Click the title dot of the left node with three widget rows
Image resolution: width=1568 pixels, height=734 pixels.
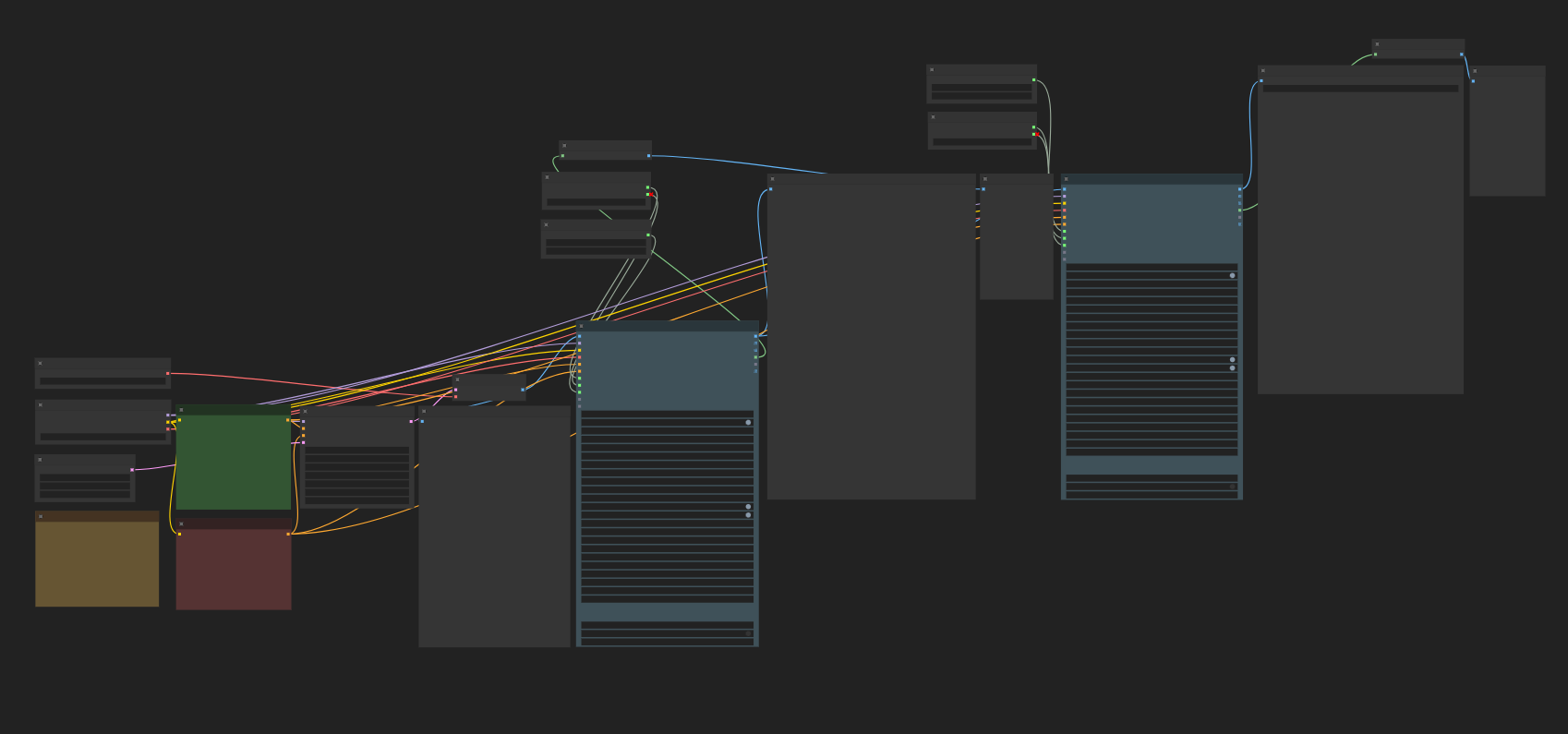tap(40, 460)
